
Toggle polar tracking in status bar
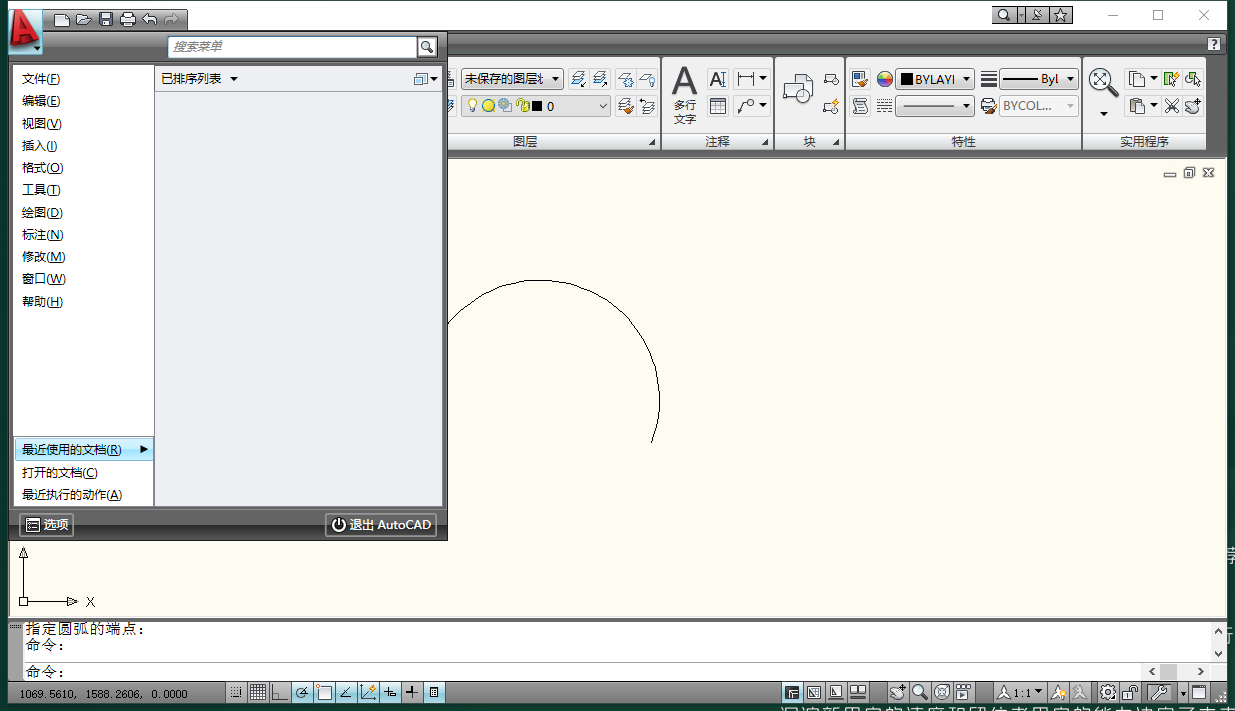click(x=302, y=692)
